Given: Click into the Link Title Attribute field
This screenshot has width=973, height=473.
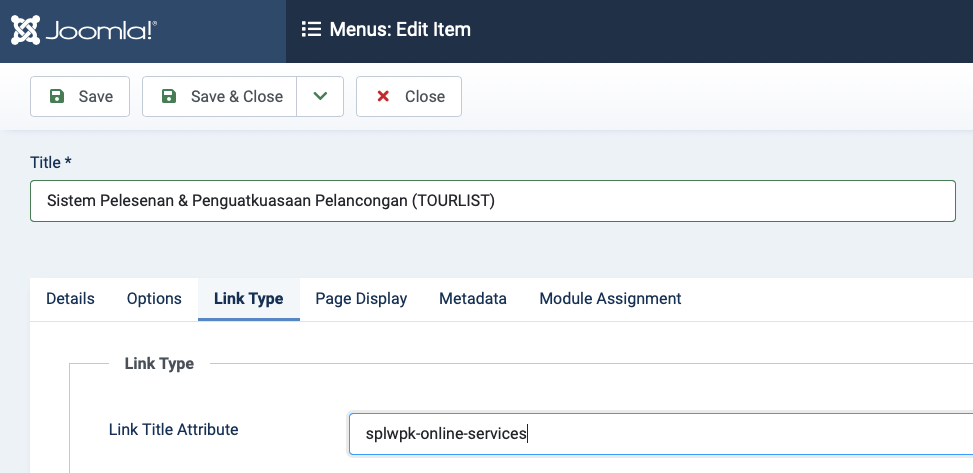Looking at the screenshot, I should pyautogui.click(x=660, y=434).
